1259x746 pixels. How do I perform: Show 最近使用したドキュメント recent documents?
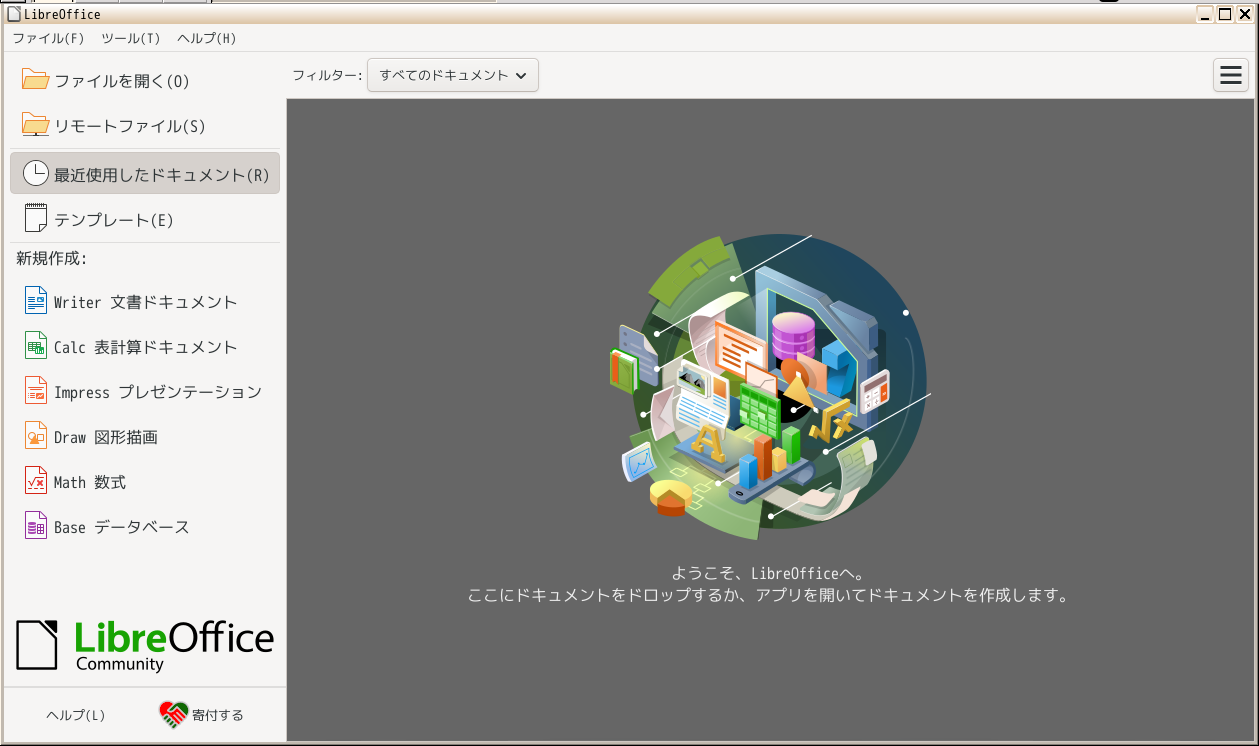(145, 172)
